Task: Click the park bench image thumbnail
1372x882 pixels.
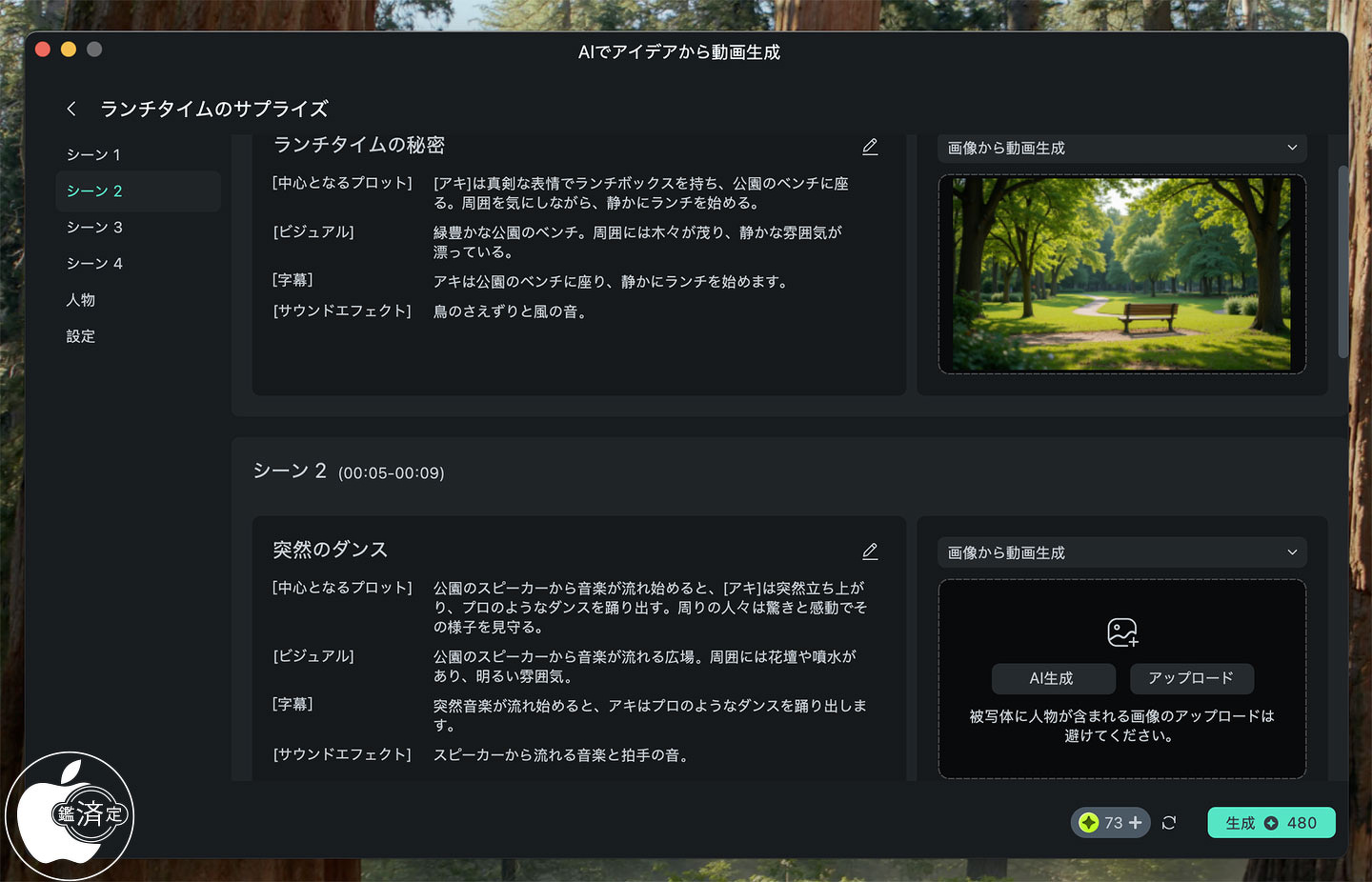Action: pyautogui.click(x=1122, y=274)
